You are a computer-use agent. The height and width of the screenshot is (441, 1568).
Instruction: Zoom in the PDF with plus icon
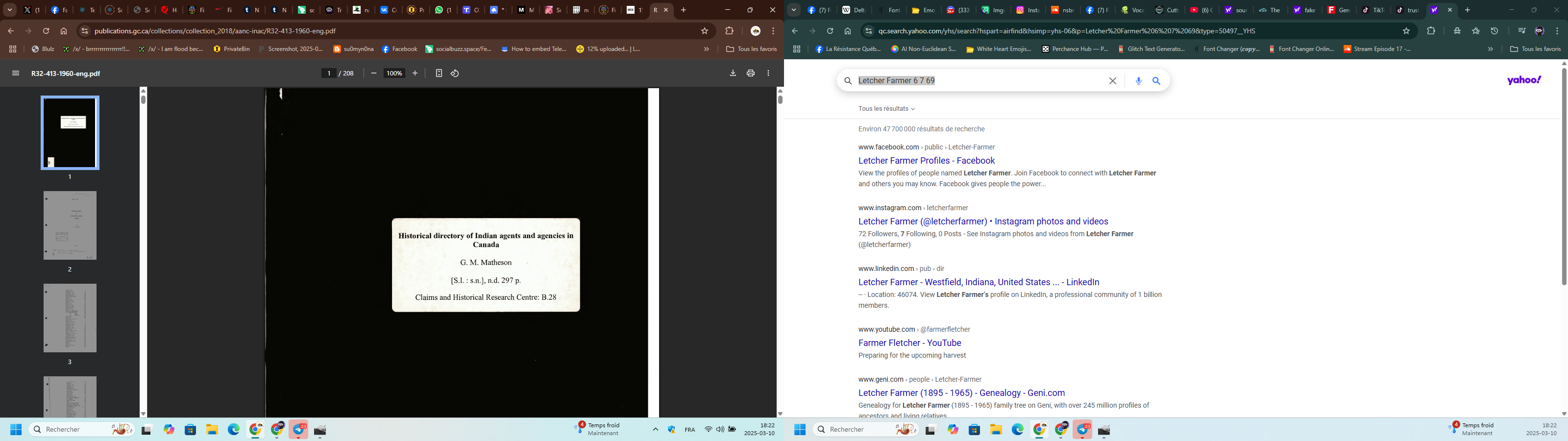click(x=415, y=73)
